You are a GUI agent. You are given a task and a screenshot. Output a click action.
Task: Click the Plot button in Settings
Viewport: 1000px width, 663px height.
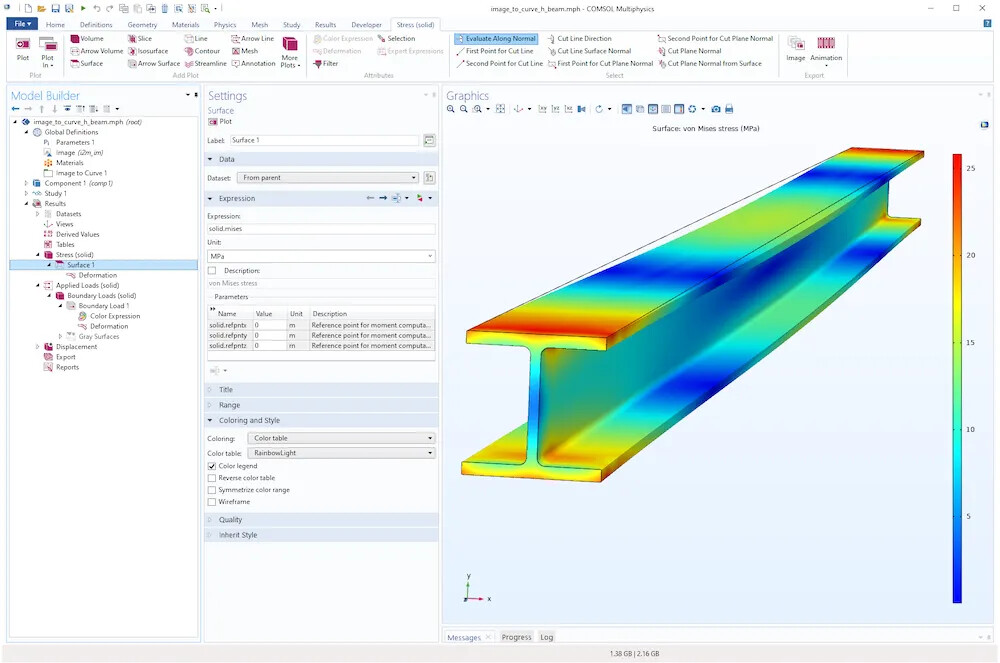219,122
